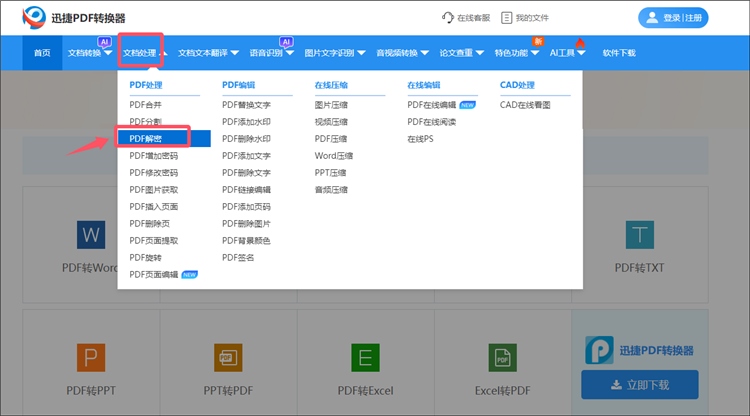
Task: Click the PDF转TXT teal T icon
Action: coord(640,235)
